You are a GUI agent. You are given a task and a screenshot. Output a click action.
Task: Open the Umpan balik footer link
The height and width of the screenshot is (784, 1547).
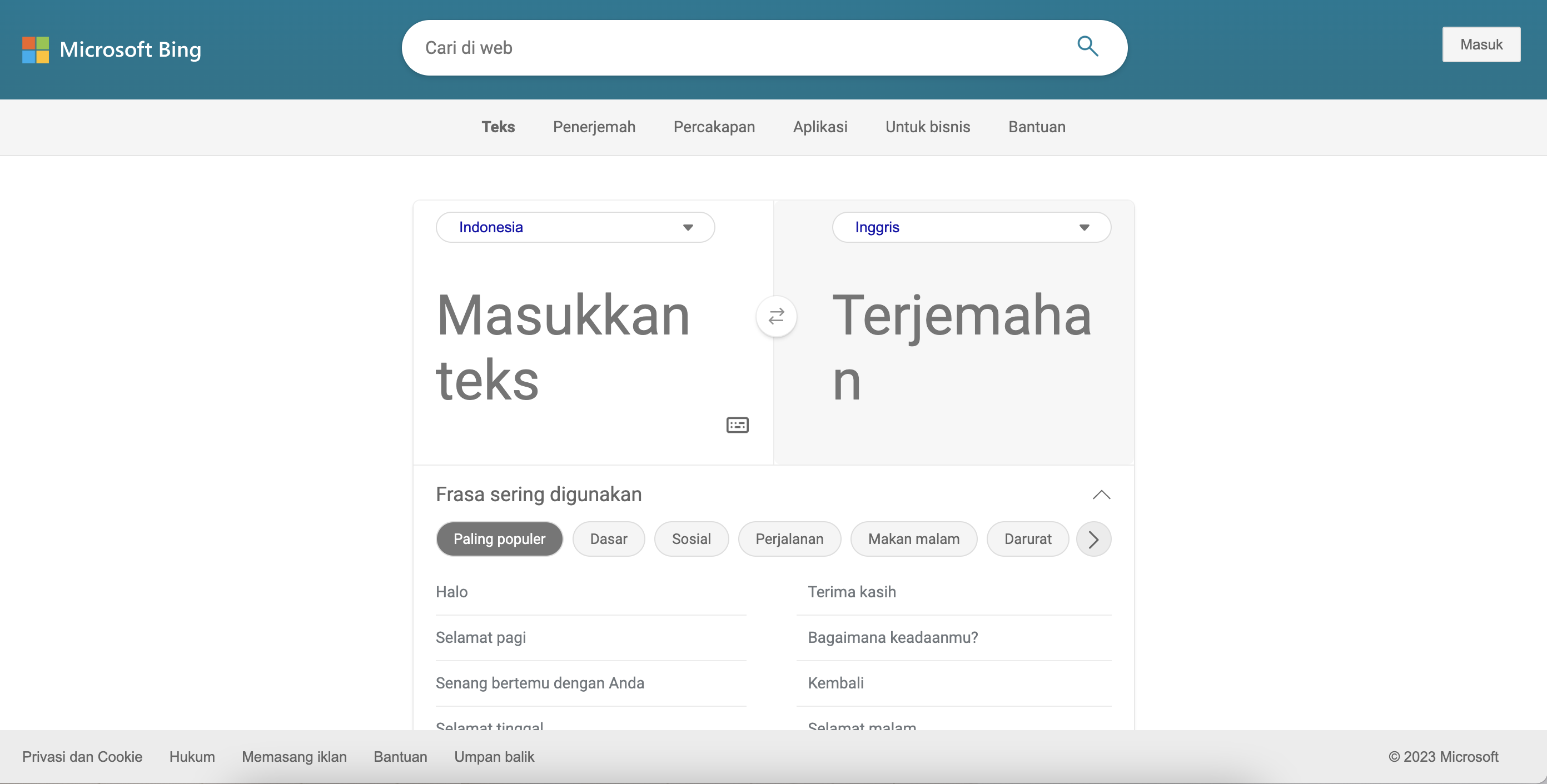(494, 757)
